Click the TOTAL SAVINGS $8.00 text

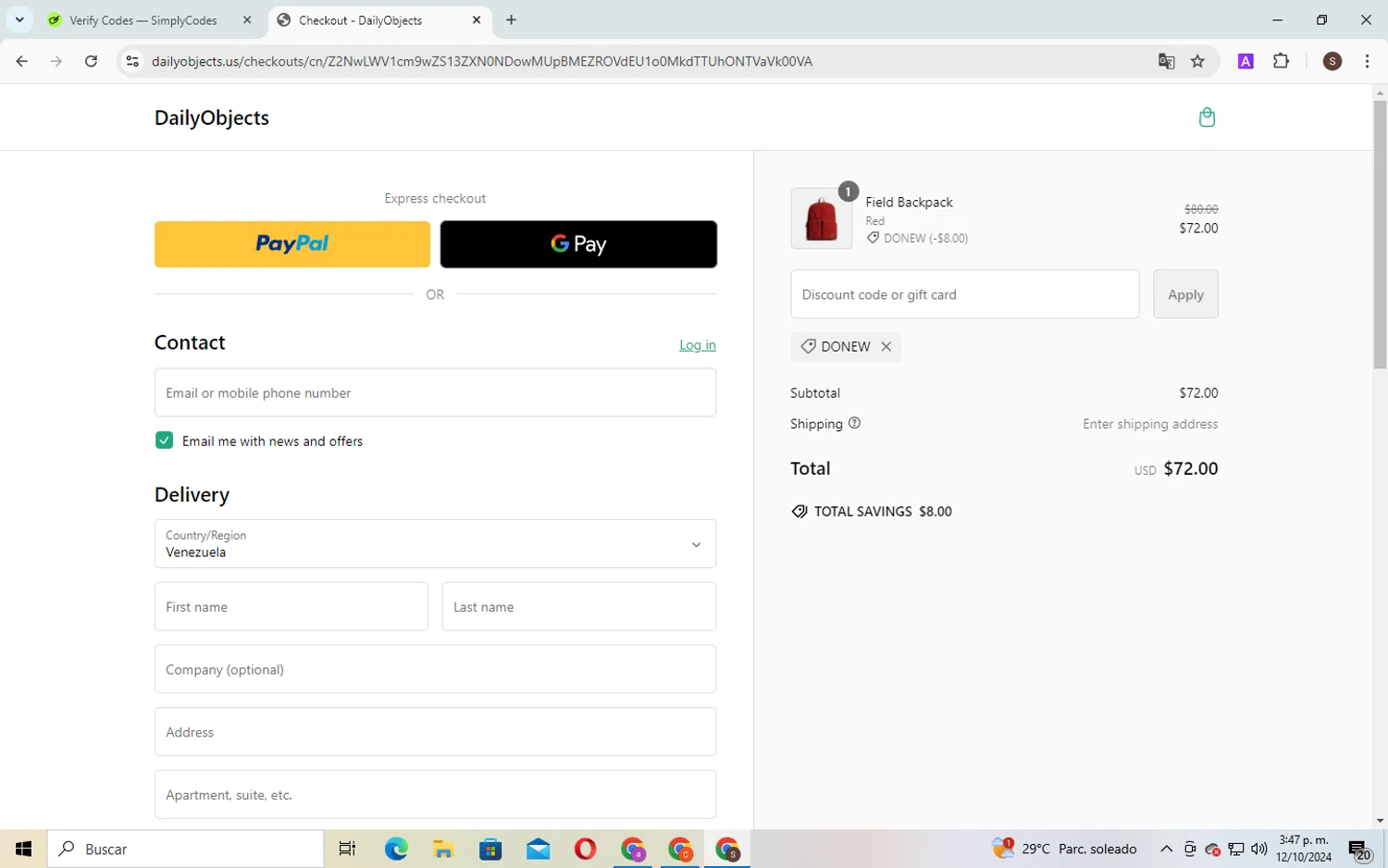click(x=883, y=511)
